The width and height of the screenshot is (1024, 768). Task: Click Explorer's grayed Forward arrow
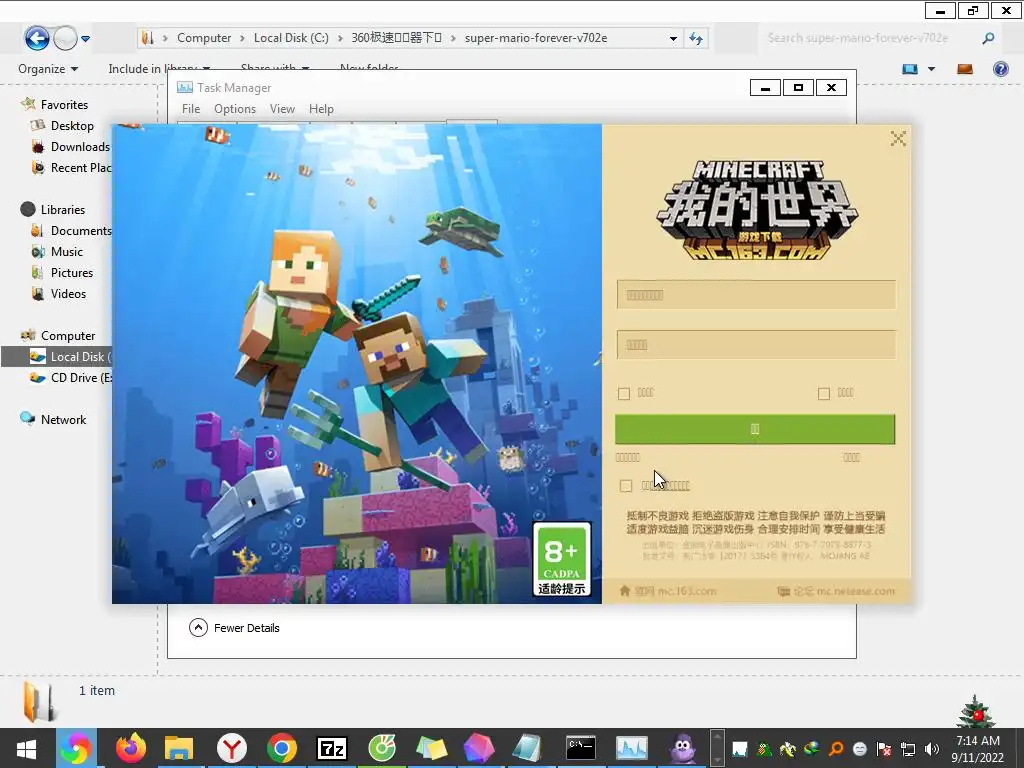coord(65,39)
